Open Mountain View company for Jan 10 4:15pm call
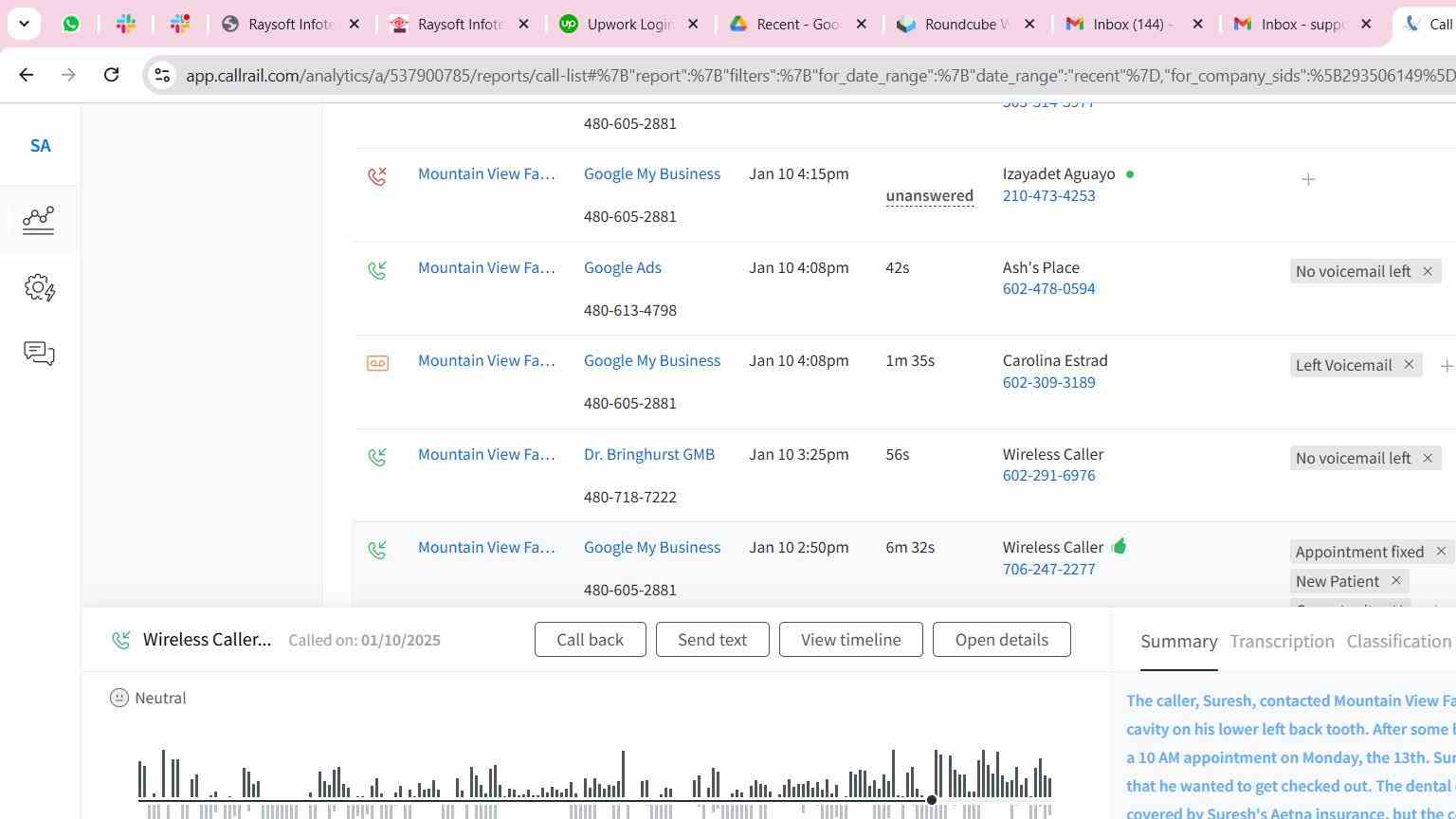Viewport: 1456px width, 819px height. (x=486, y=173)
